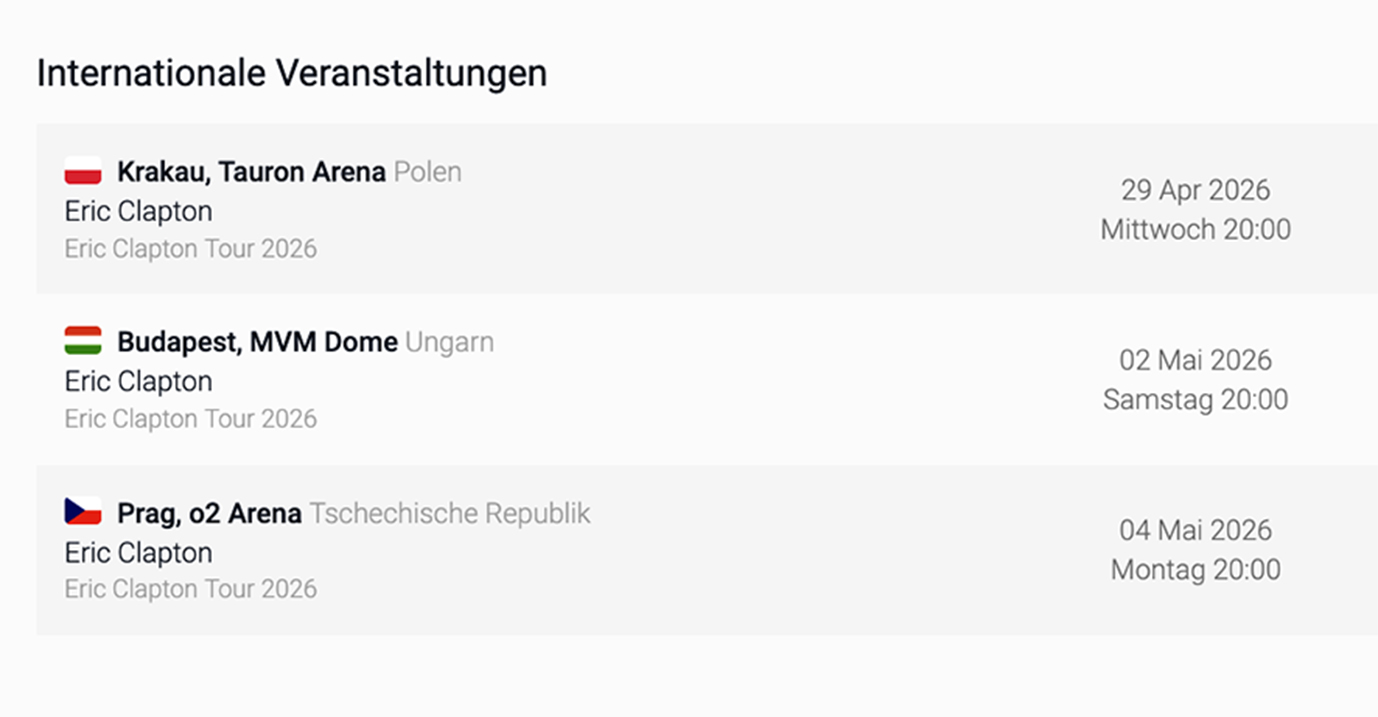
Task: Click Montag 20:00 time text
Action: point(1195,569)
